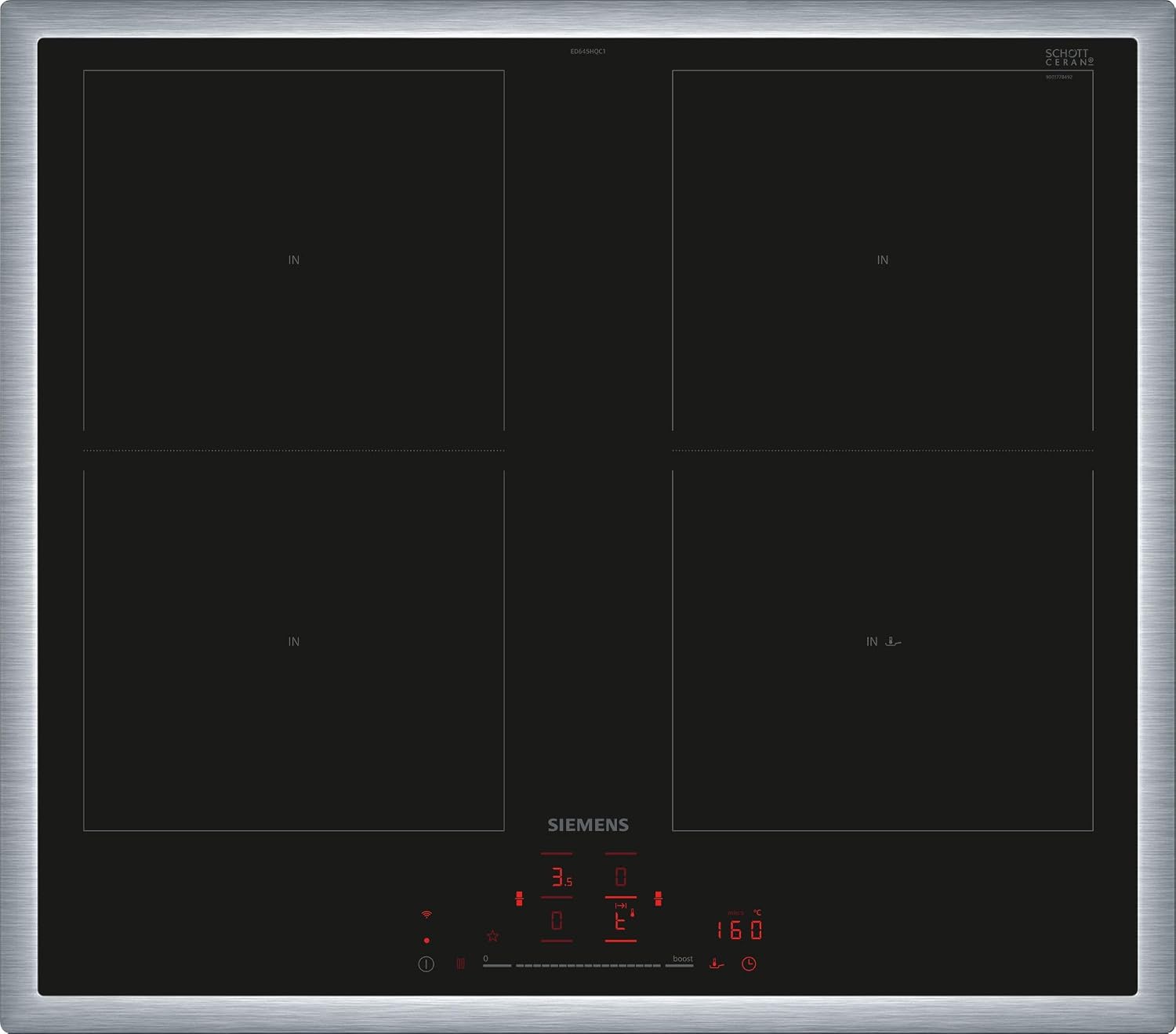
Task: Select the front right zone temperature display
Action: click(x=621, y=920)
